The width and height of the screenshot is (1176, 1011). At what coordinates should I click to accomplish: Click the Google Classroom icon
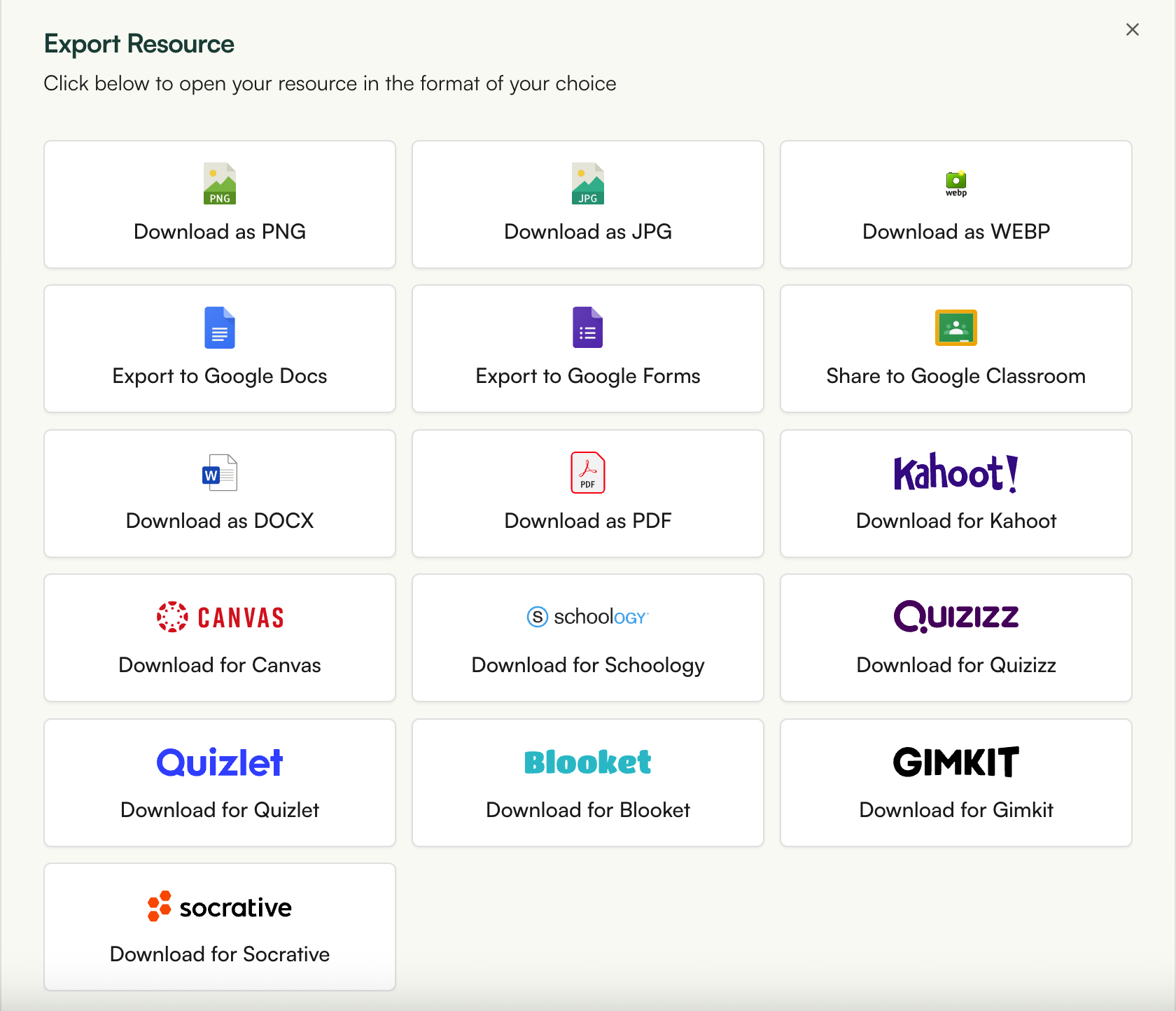(956, 328)
